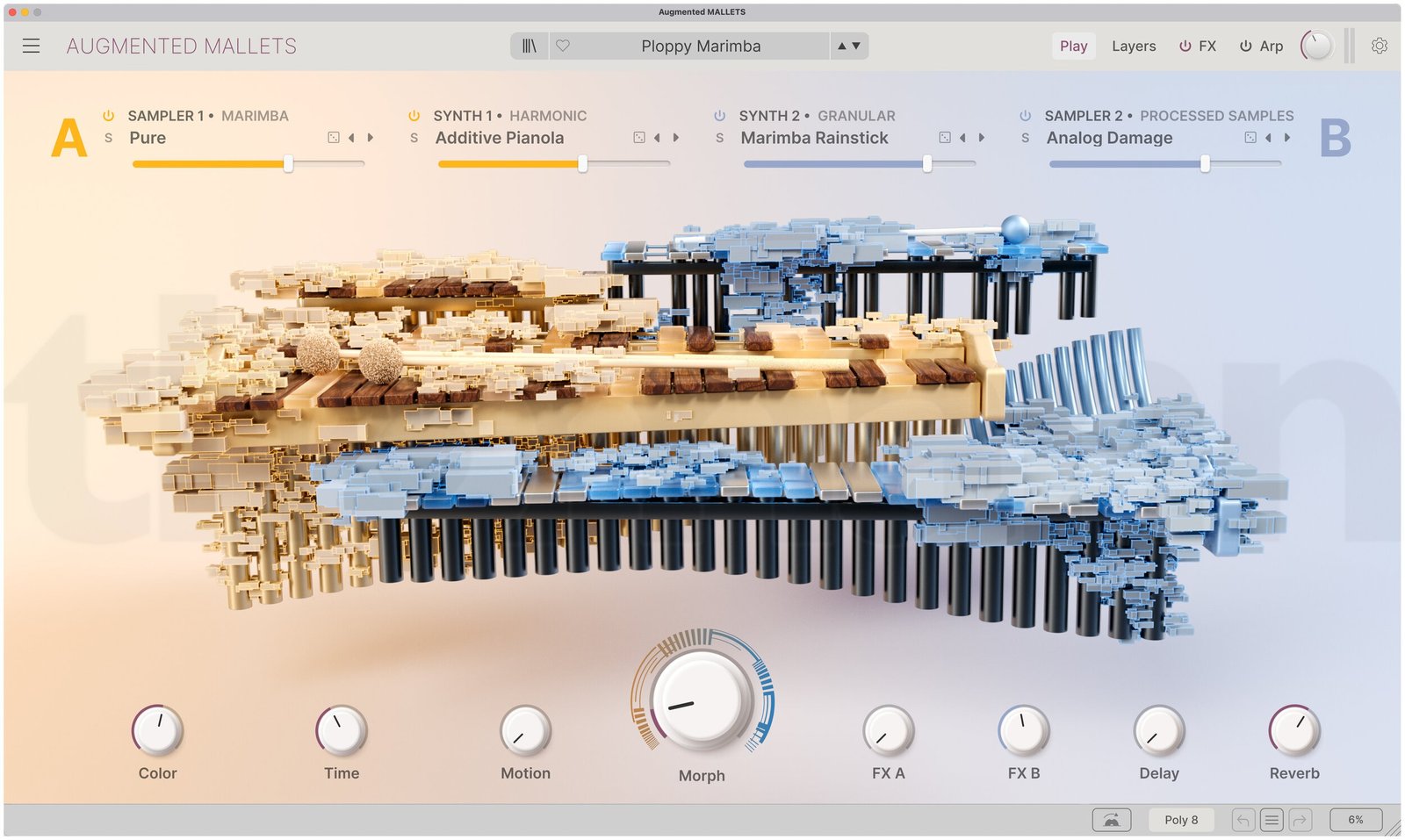Click the Ploppy Marimba preset name
1405x840 pixels.
pos(700,47)
